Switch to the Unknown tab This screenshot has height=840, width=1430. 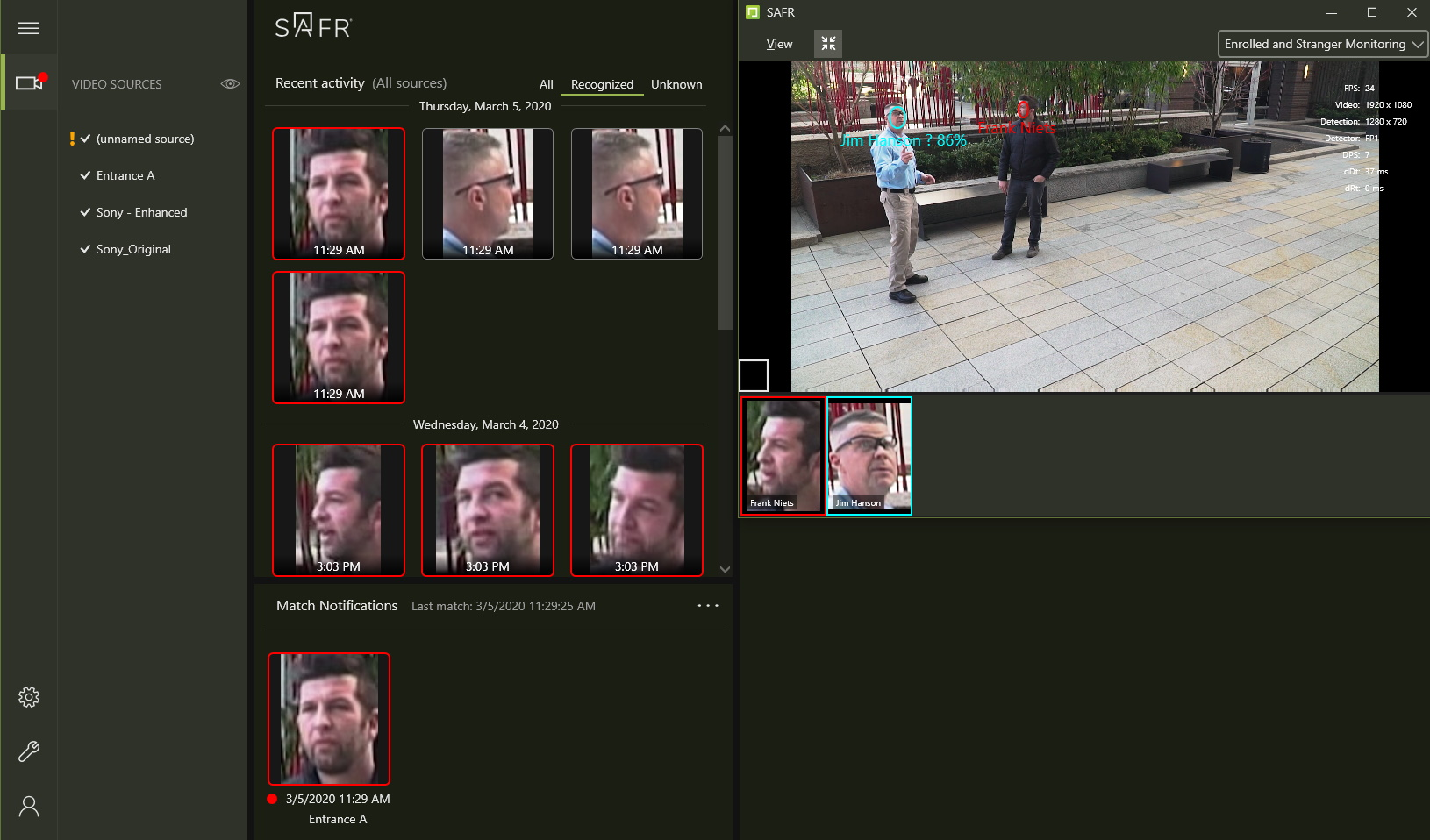pos(676,84)
